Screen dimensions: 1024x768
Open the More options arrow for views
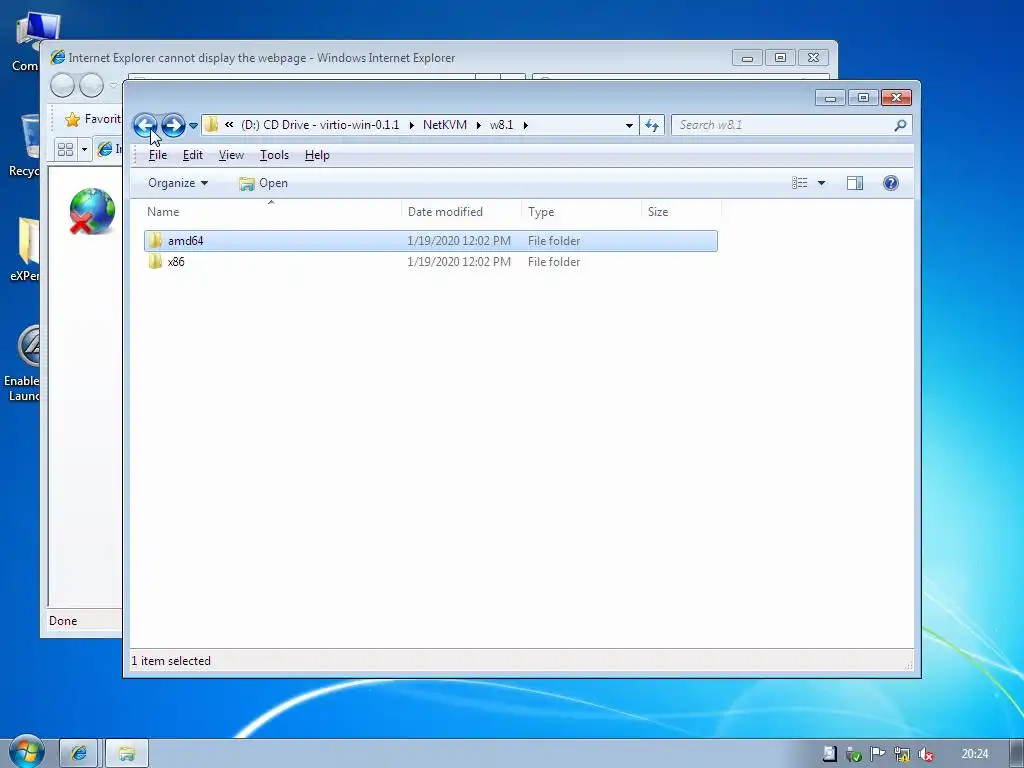(x=822, y=183)
